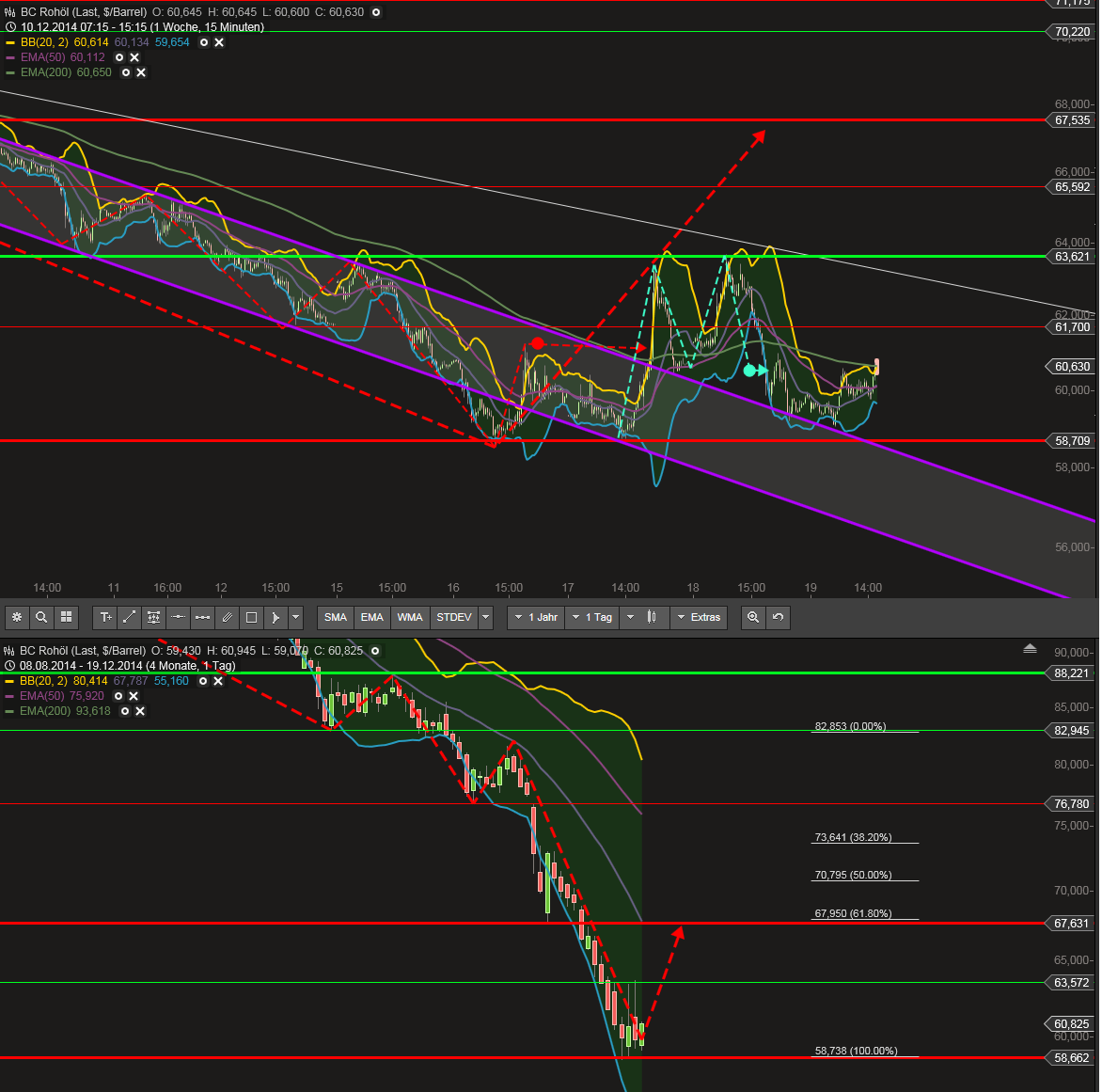Click the '82,853 (0.00%)' Fibonacci label
This screenshot has width=1102, height=1092.
(850, 726)
